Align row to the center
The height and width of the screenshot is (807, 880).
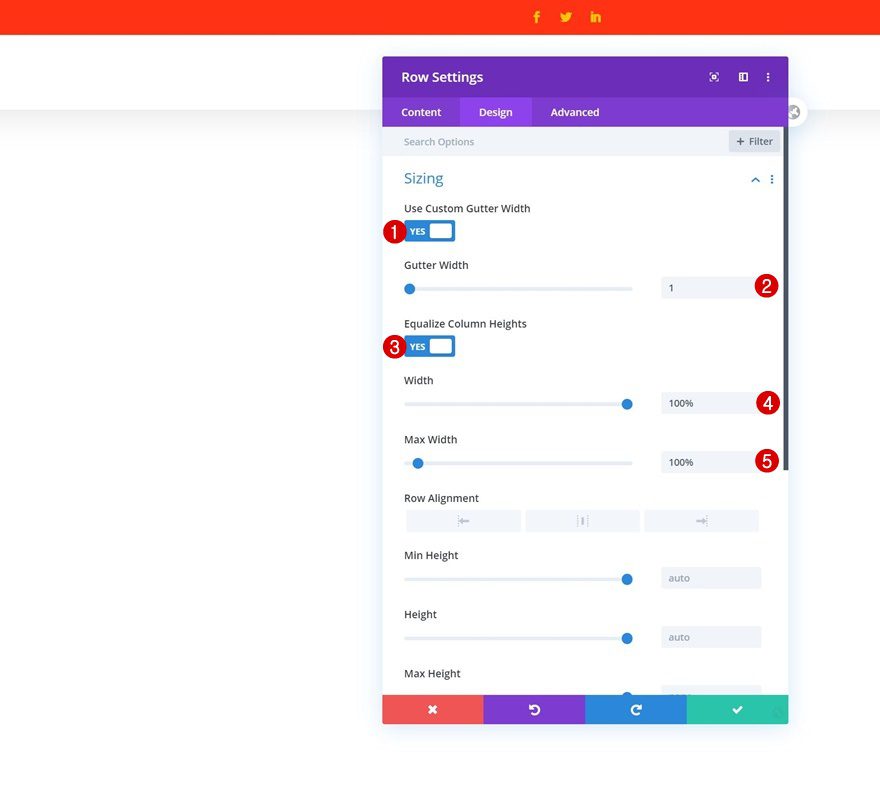pos(583,521)
